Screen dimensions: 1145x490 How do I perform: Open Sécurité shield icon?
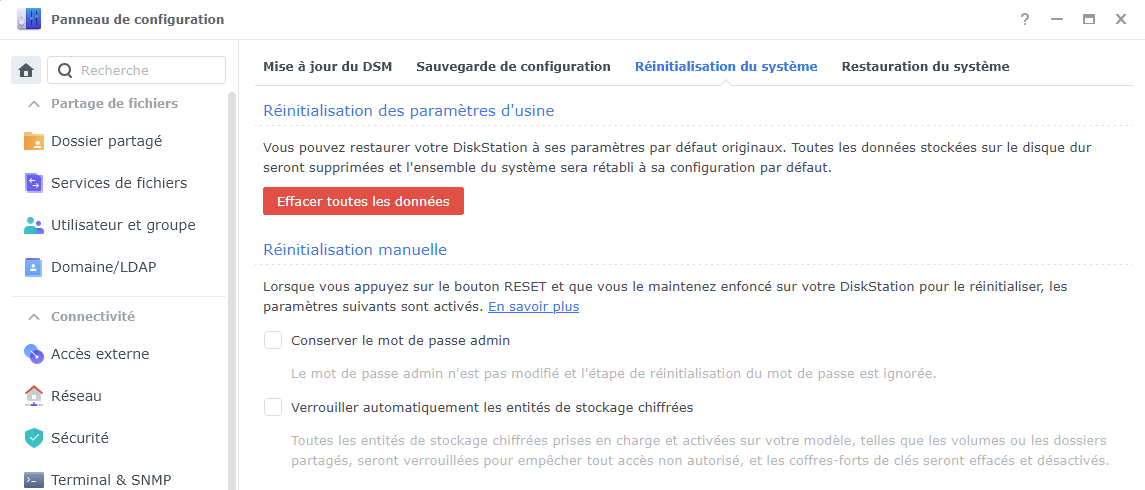coord(34,438)
